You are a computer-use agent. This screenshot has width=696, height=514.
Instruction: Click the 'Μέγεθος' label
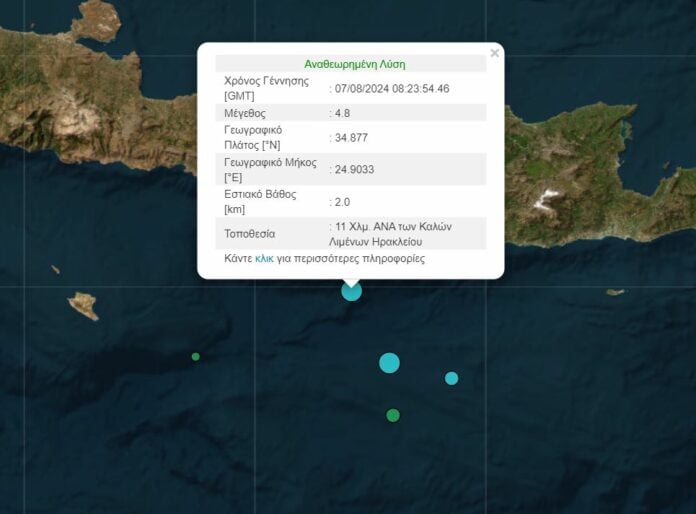point(245,113)
